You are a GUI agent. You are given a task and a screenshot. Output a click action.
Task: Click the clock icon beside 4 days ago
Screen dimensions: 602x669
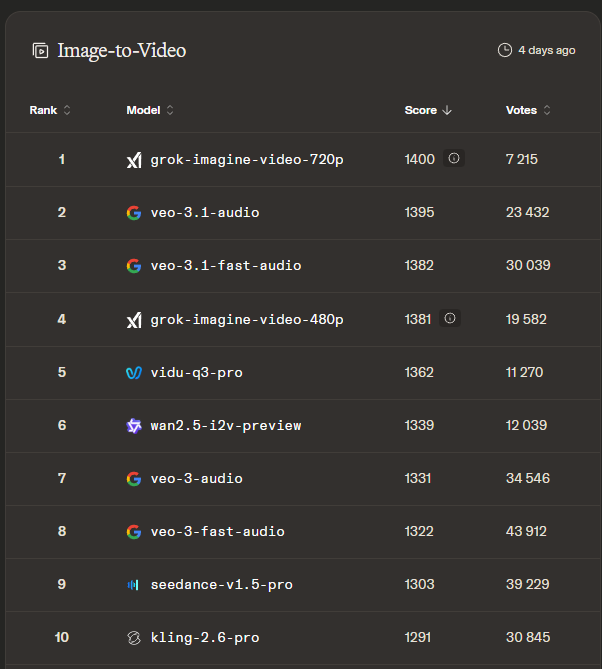click(505, 50)
